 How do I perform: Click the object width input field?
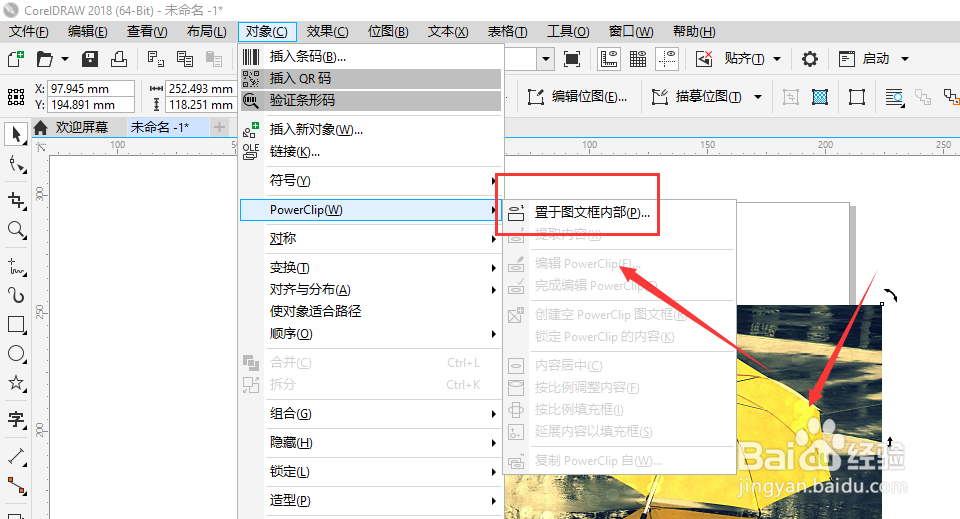(x=201, y=89)
